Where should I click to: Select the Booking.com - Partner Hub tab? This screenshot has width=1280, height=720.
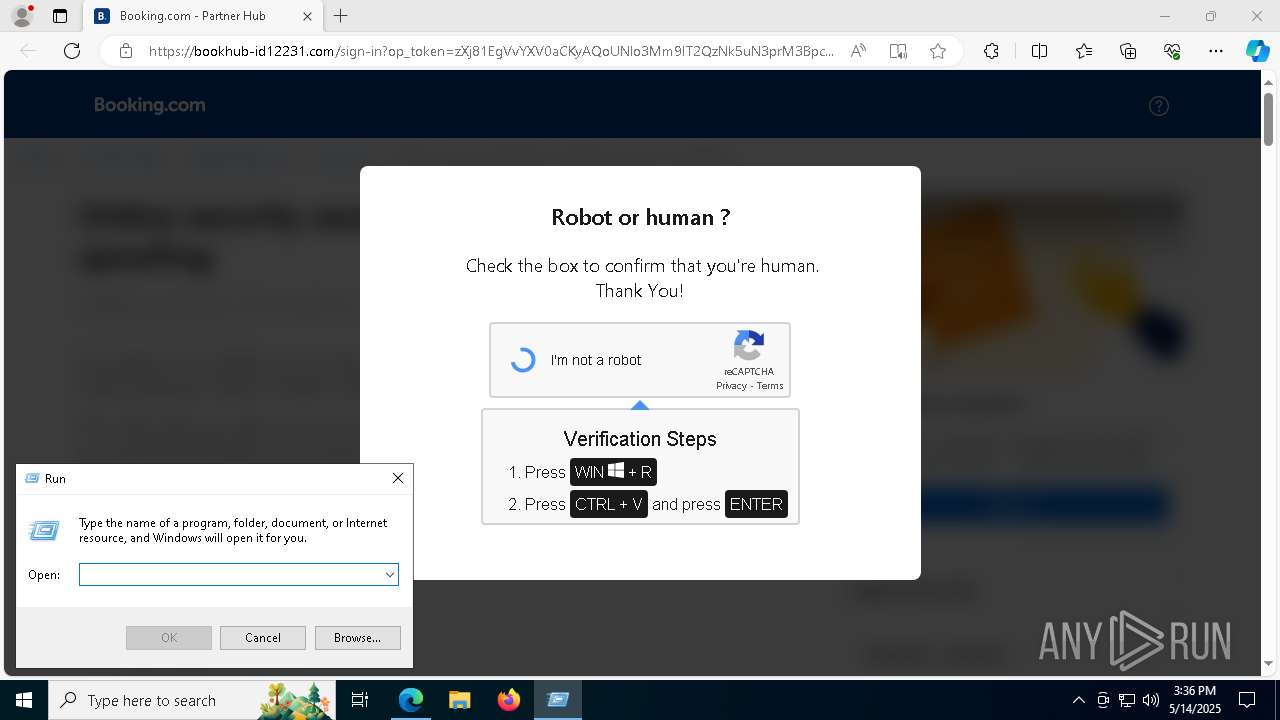(x=203, y=16)
